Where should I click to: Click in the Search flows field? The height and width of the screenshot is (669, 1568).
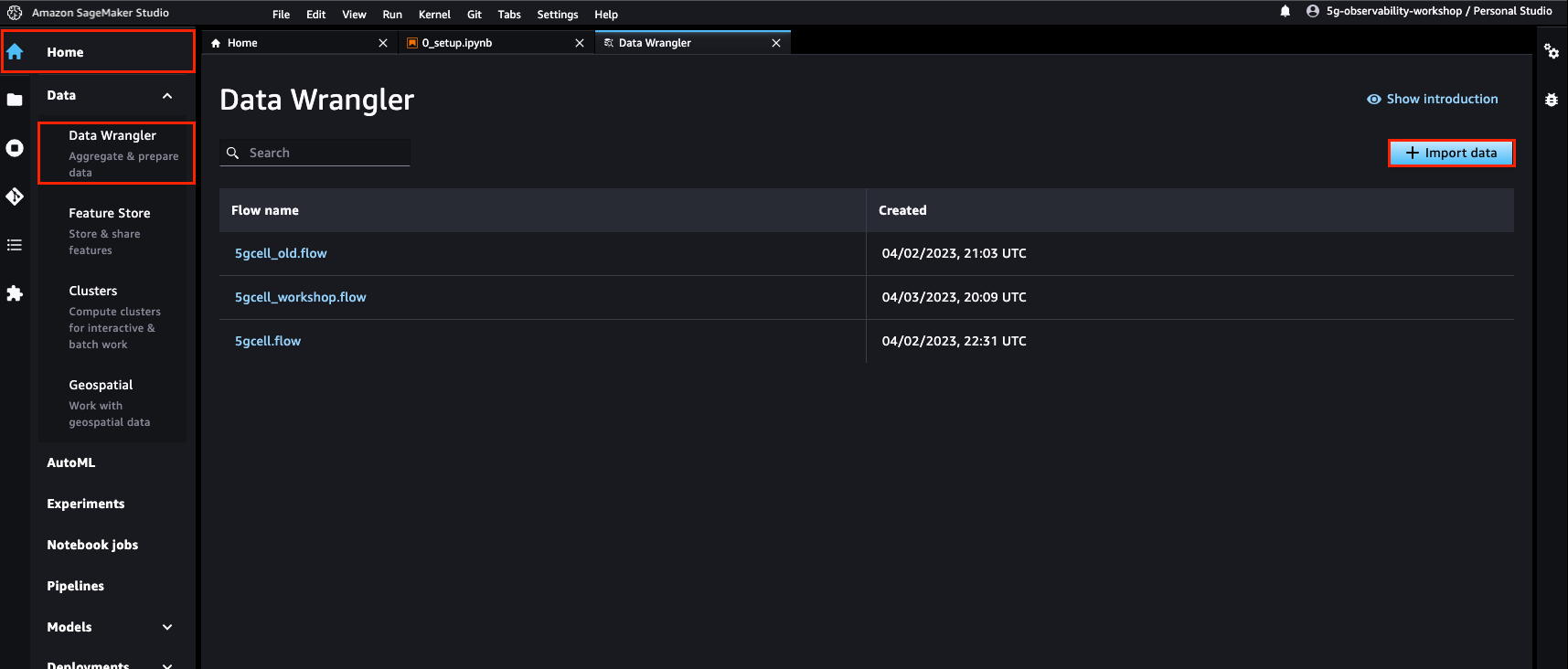point(315,153)
